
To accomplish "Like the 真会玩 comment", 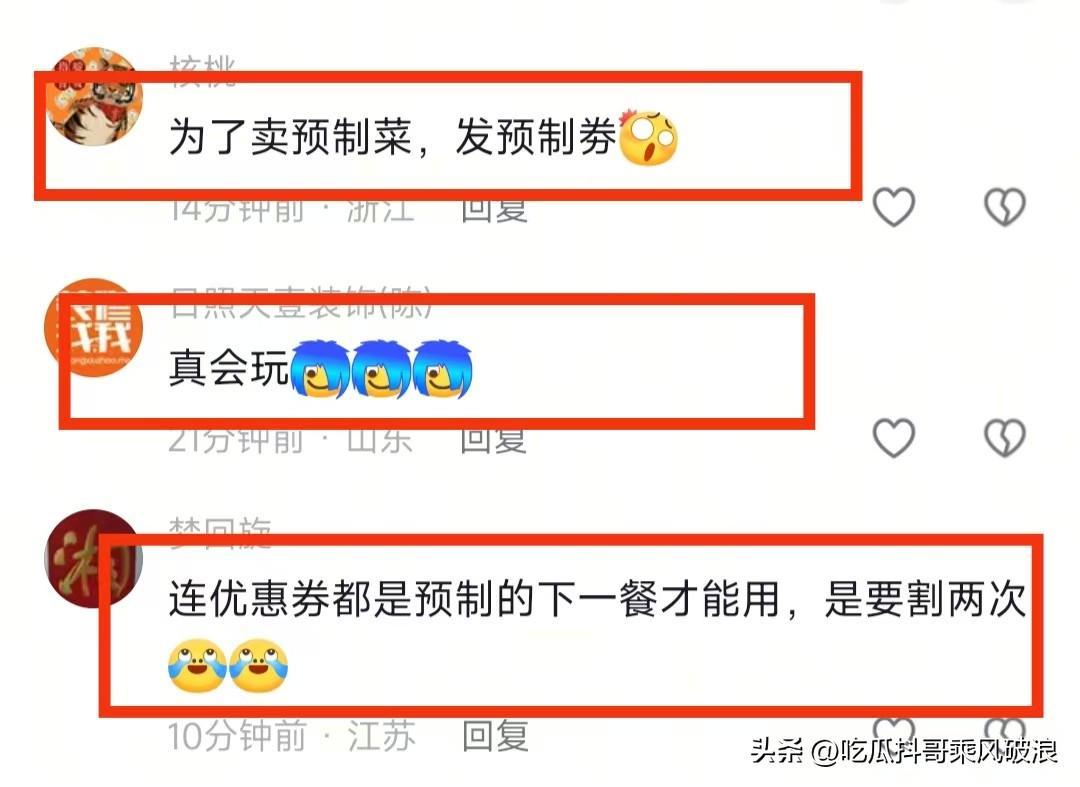I will [x=893, y=438].
